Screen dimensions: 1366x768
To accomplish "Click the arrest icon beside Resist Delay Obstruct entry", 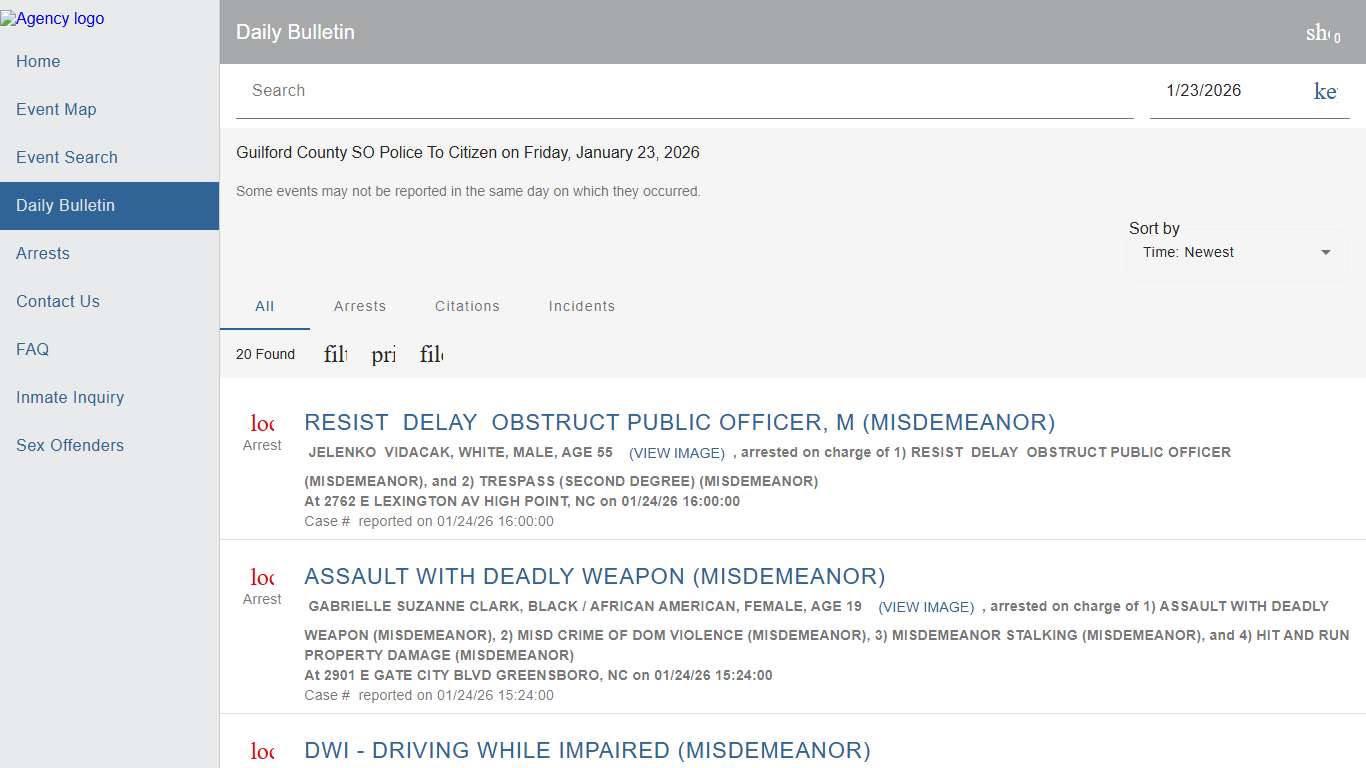I will 262,423.
